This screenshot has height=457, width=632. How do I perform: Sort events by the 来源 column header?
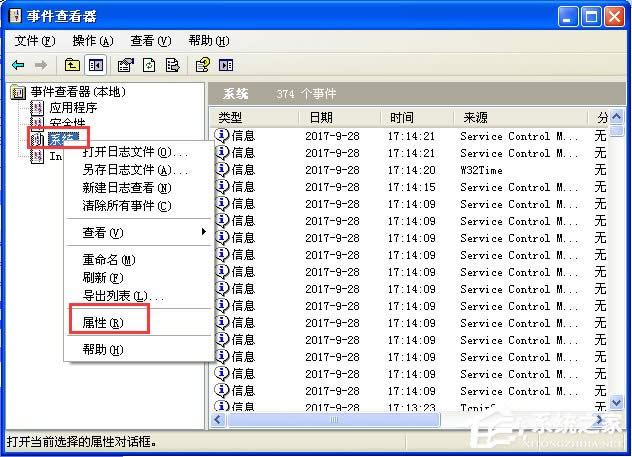pyautogui.click(x=520, y=118)
